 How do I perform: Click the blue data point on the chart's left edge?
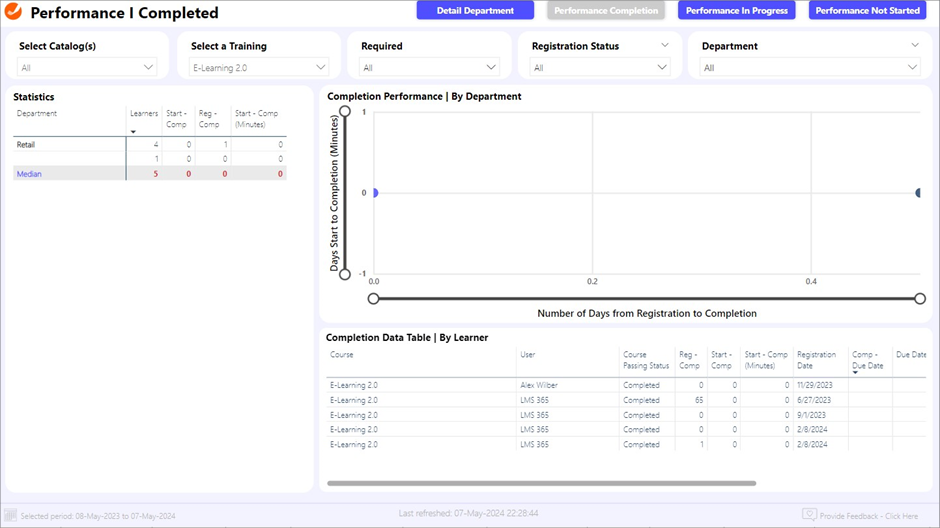[x=374, y=193]
